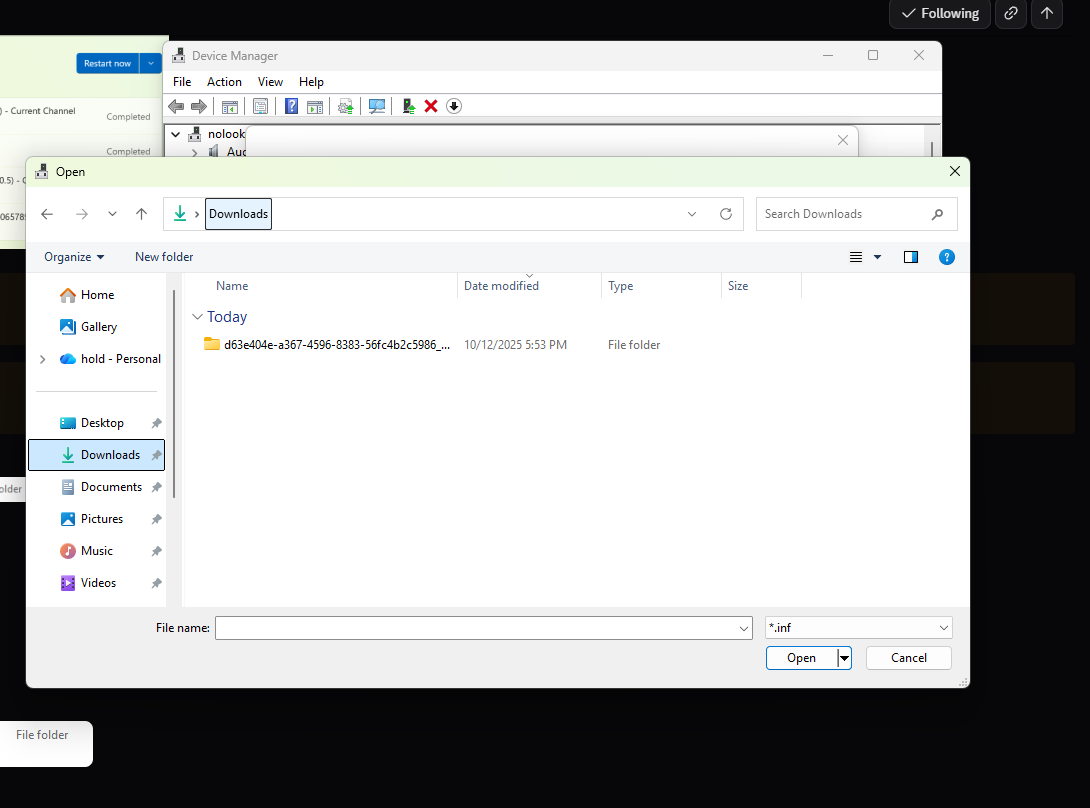Expand the address bar history dropdown
Viewport: 1090px width, 808px height.
[692, 214]
